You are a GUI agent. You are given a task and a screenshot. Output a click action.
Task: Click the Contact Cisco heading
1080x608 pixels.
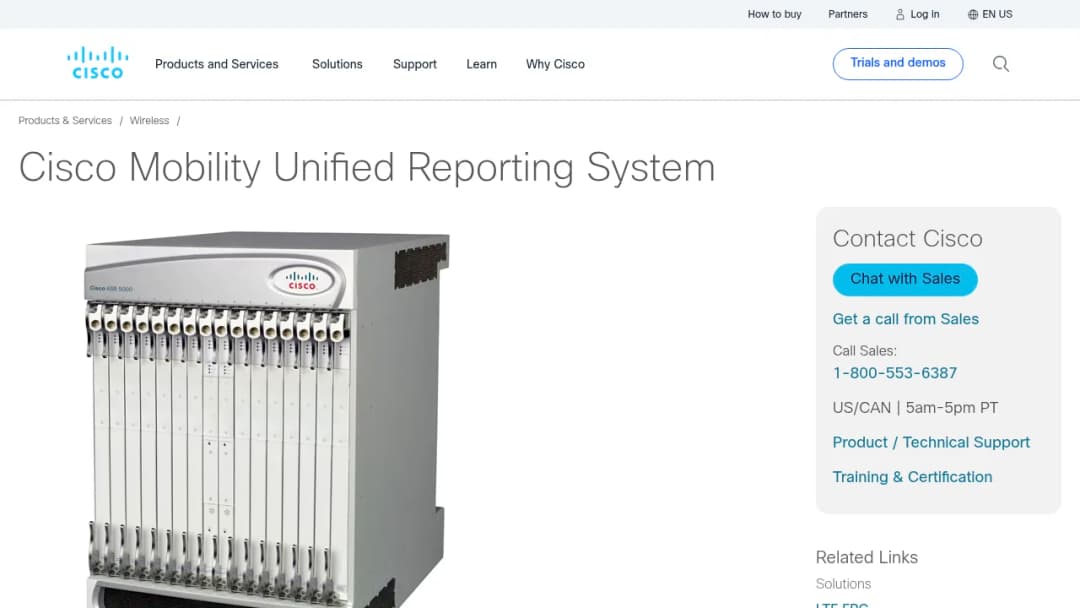click(x=907, y=239)
